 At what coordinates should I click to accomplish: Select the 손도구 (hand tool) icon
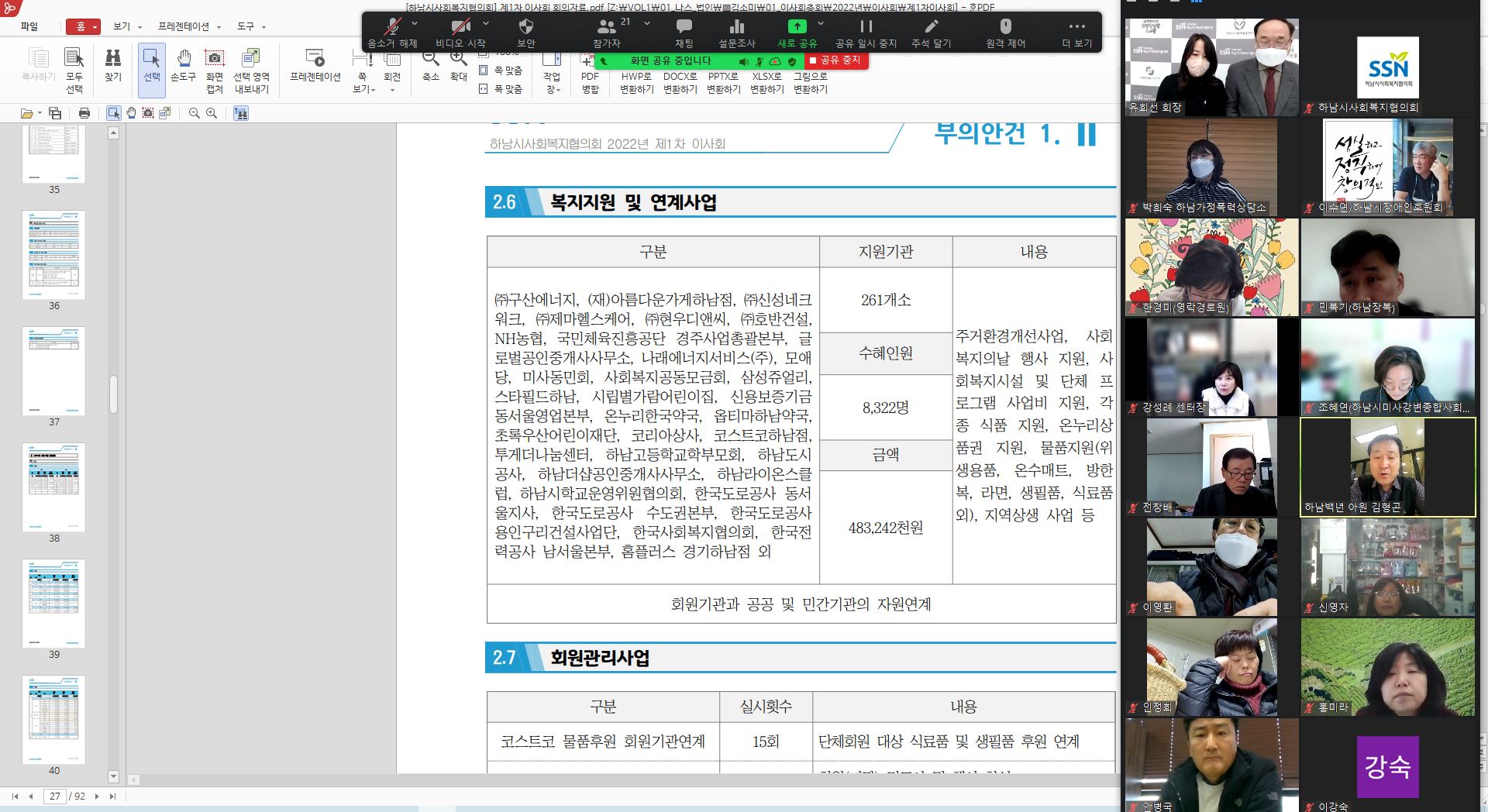coord(183,65)
